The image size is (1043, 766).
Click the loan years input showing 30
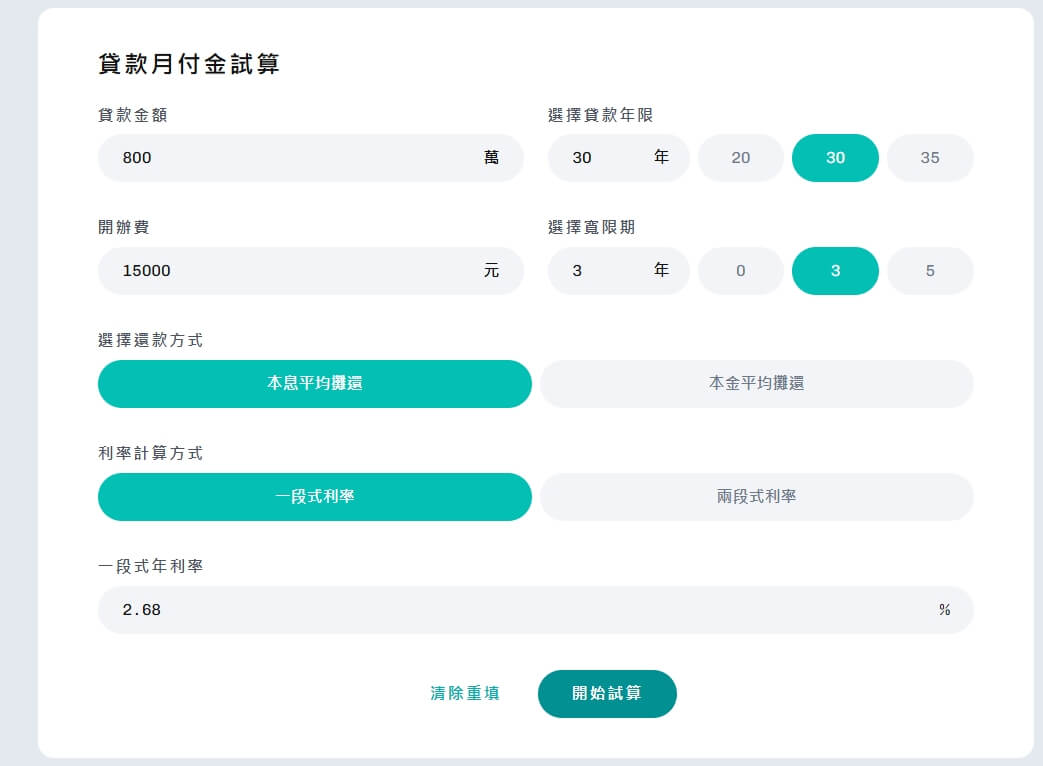point(600,158)
